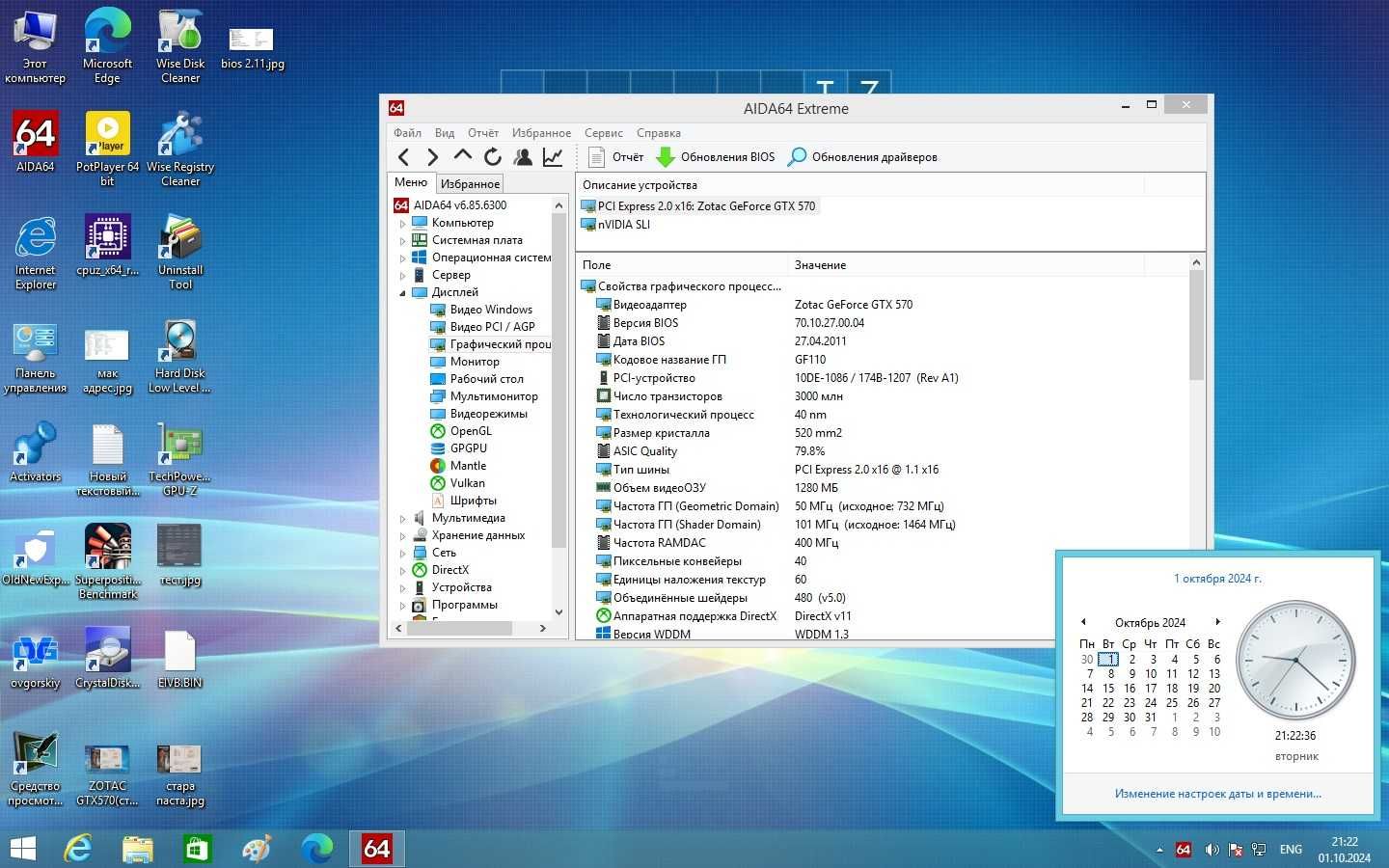1389x868 pixels.
Task: Click the Объем видеоОЗУ row
Action: click(883, 488)
